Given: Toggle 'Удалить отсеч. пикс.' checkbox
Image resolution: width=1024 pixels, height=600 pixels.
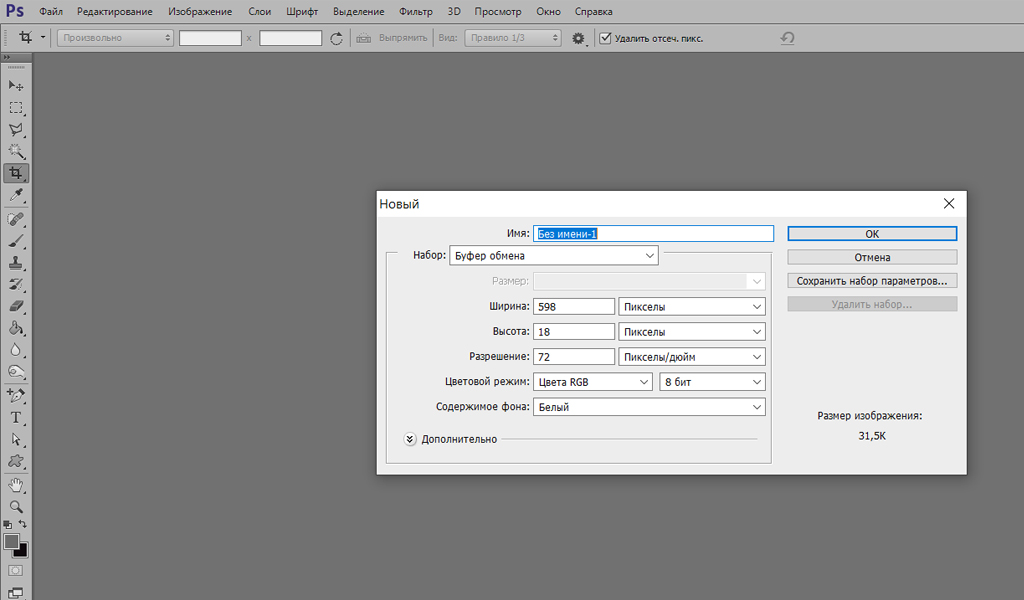Looking at the screenshot, I should [x=605, y=38].
